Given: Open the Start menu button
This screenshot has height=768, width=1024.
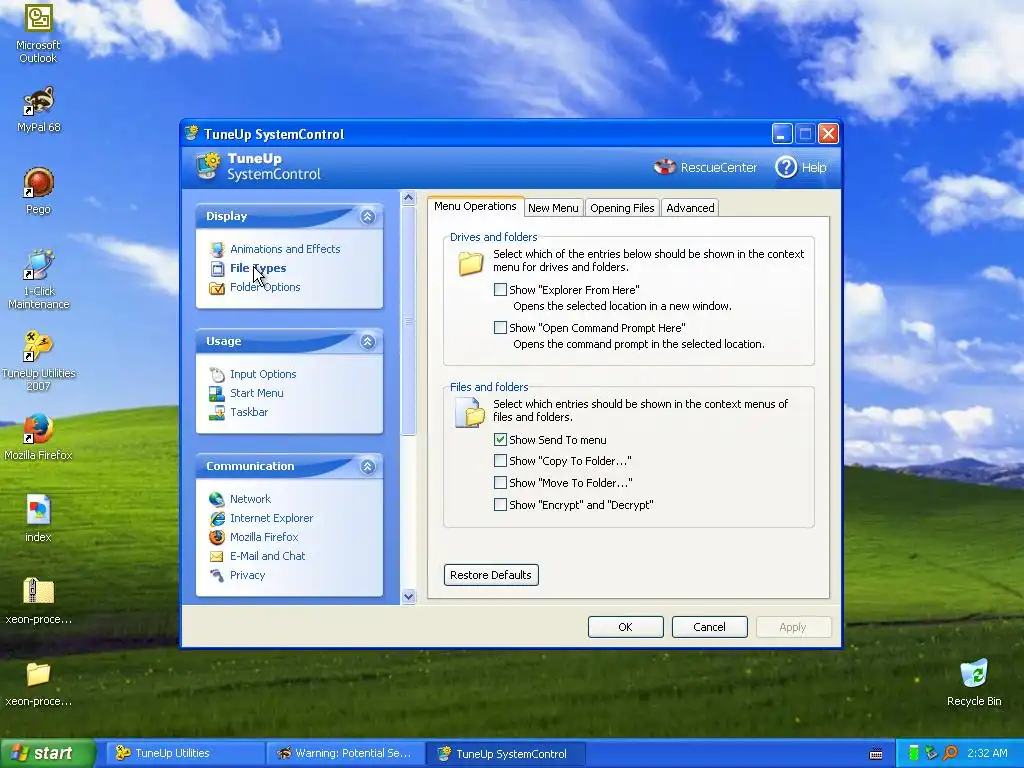Looking at the screenshot, I should coord(47,753).
